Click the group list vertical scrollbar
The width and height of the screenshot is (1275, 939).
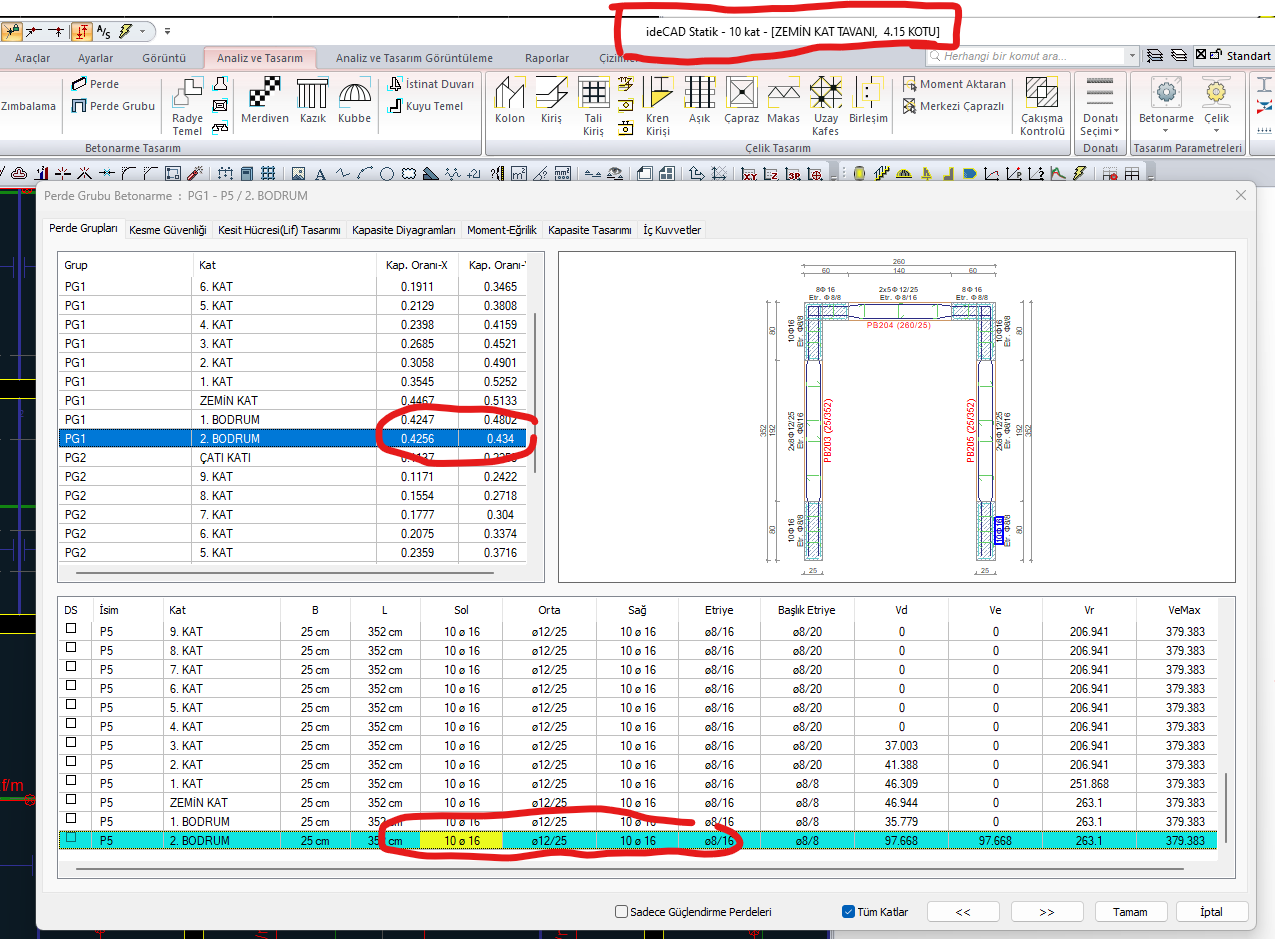535,392
